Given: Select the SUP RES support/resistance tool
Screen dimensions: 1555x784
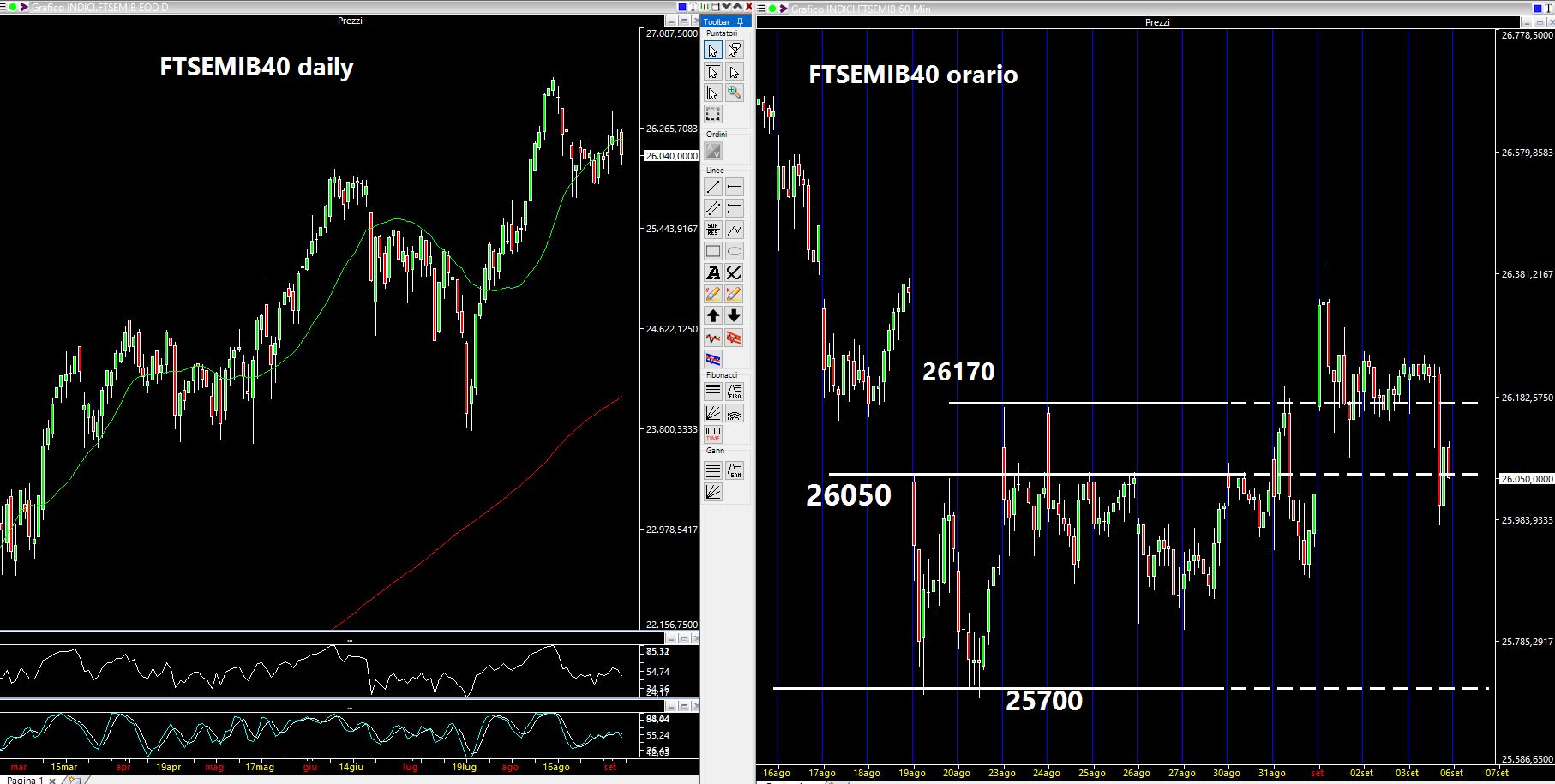Looking at the screenshot, I should point(713,230).
